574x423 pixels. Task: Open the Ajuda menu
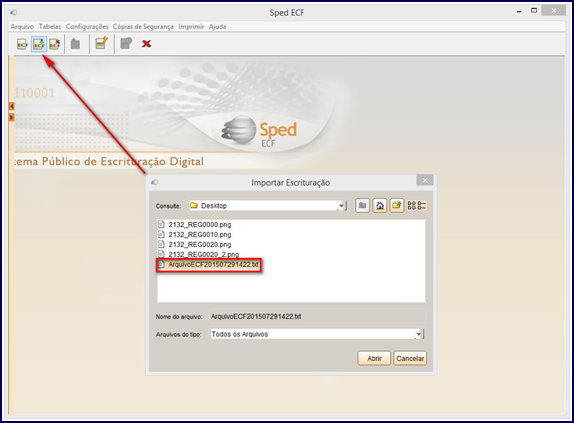[x=217, y=27]
